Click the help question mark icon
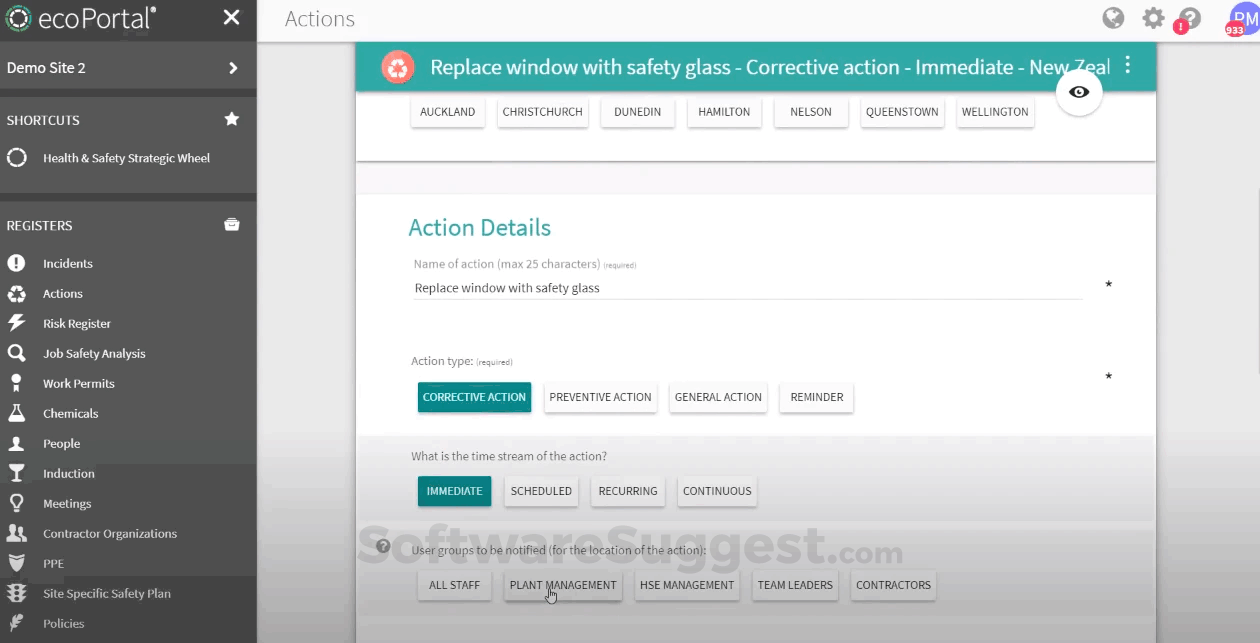The width and height of the screenshot is (1260, 643). [x=1188, y=18]
